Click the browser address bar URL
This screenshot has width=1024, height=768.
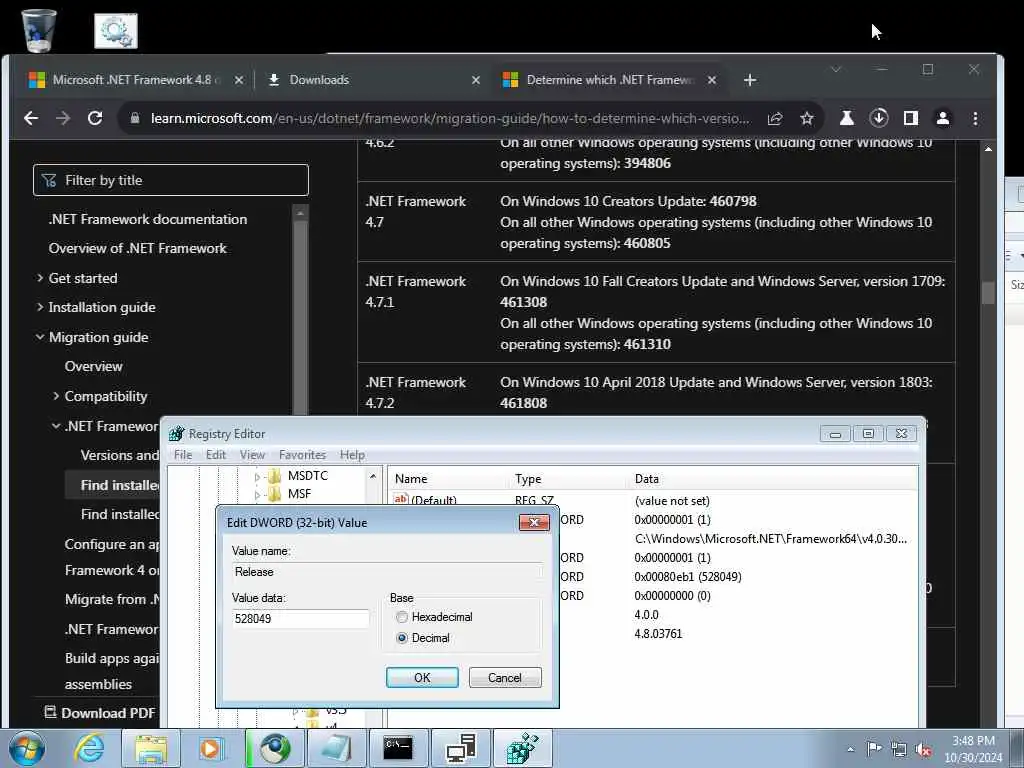pyautogui.click(x=450, y=118)
